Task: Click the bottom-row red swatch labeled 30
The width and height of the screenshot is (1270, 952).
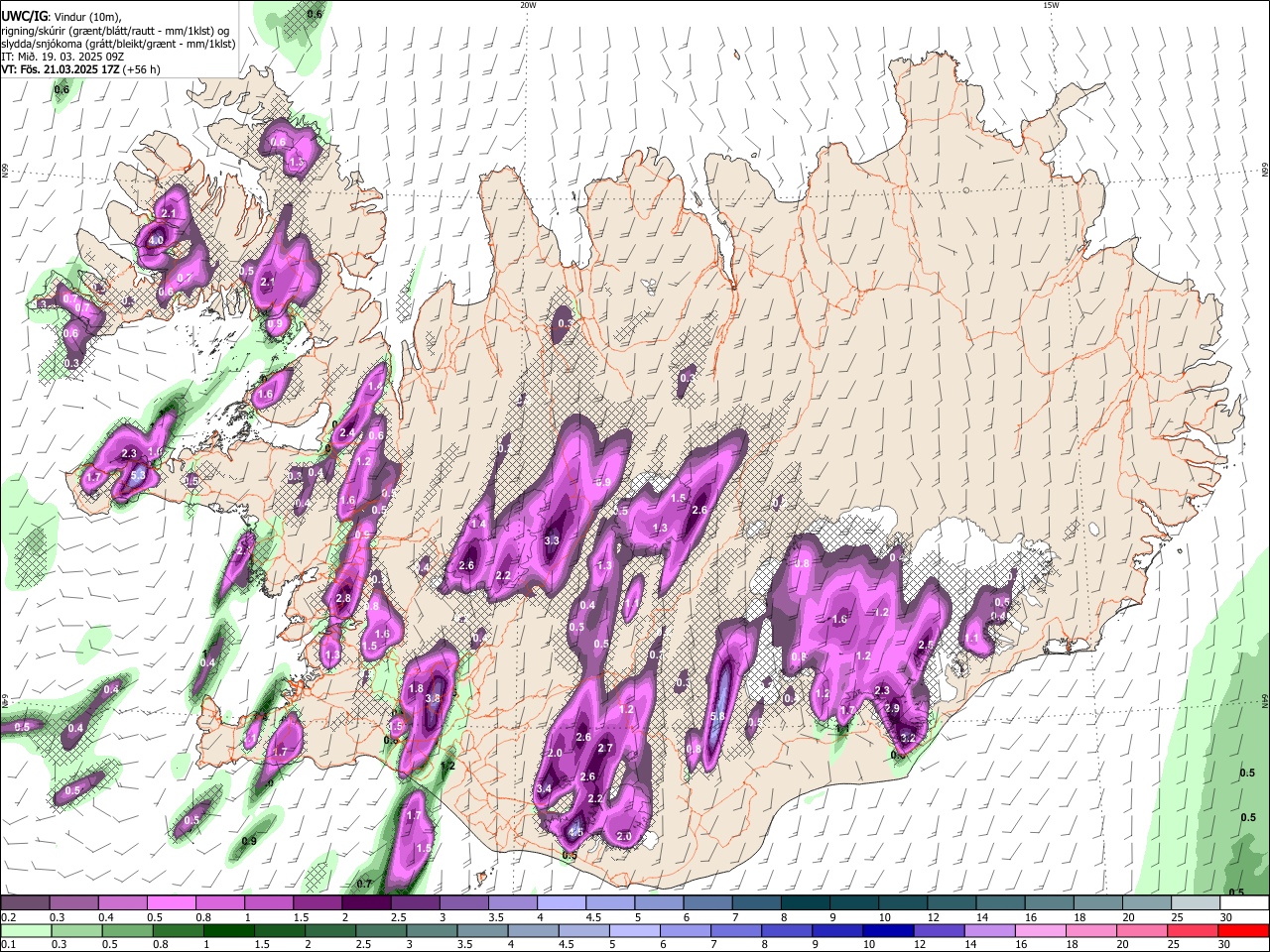Action: pos(1243,931)
